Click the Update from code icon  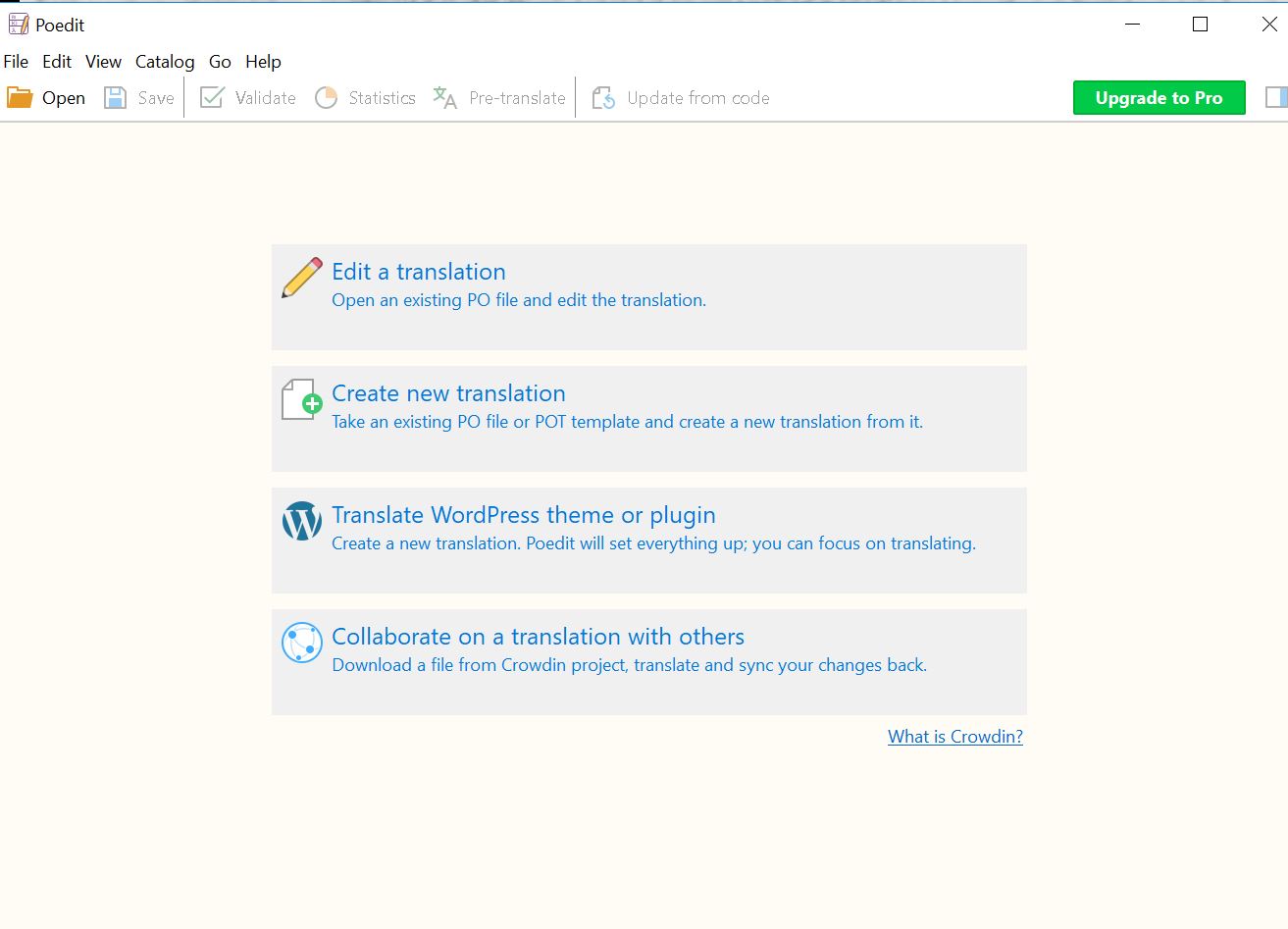(x=603, y=98)
